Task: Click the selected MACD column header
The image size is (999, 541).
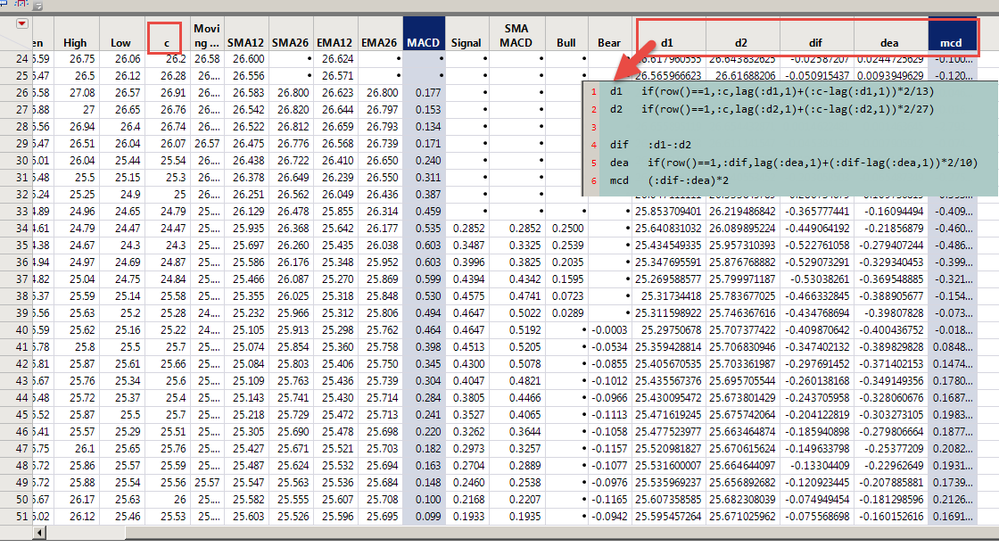Action: [x=424, y=43]
